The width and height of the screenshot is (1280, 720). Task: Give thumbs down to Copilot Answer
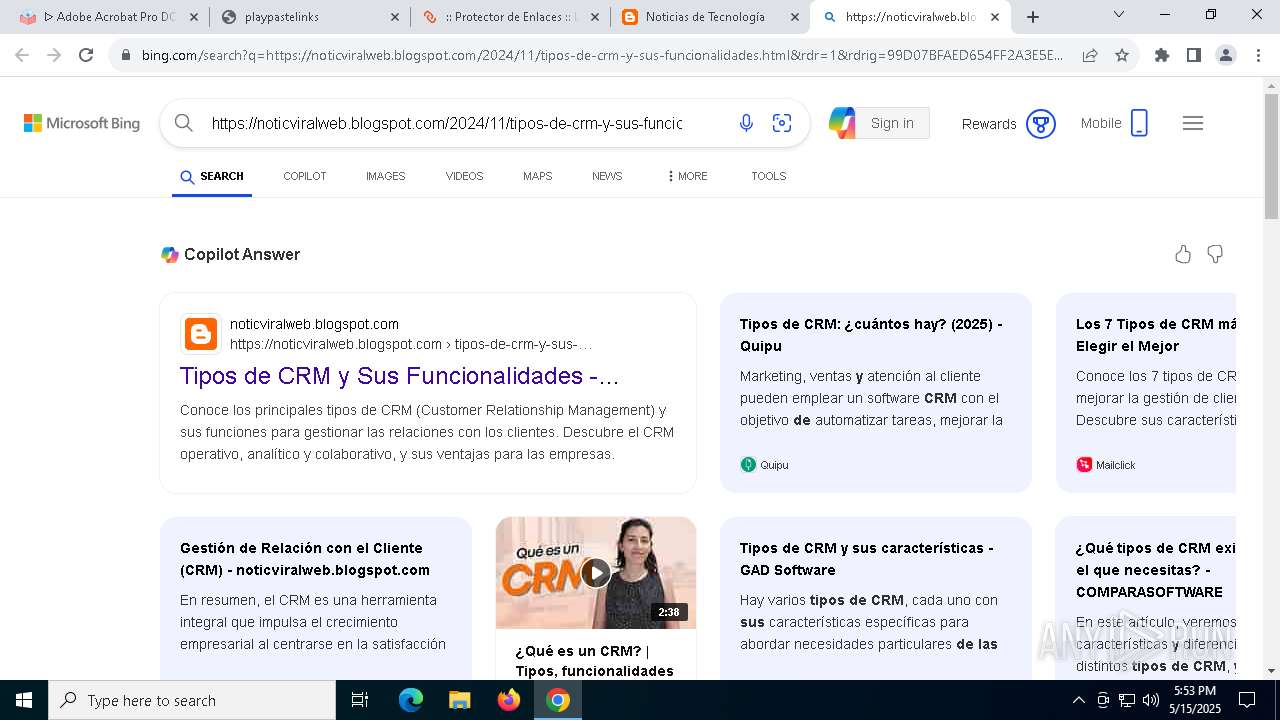[1215, 254]
